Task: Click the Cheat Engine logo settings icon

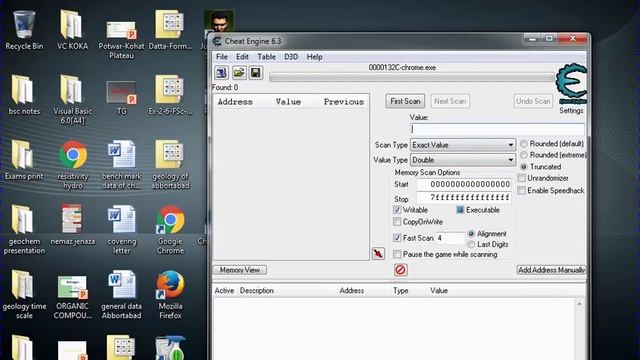Action: (x=571, y=84)
